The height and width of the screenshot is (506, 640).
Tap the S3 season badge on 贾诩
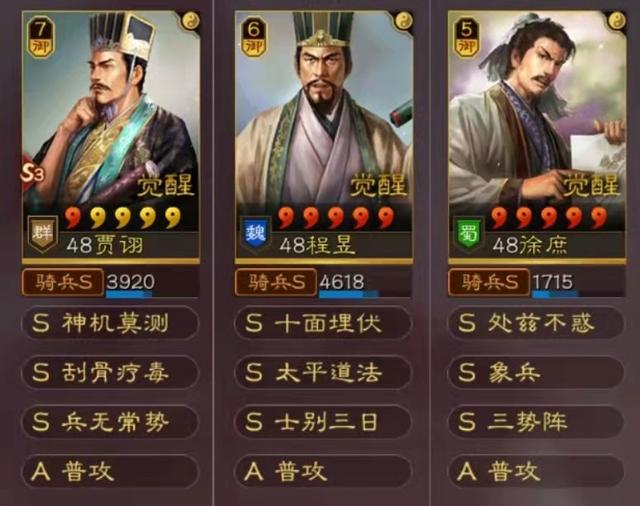[x=33, y=173]
